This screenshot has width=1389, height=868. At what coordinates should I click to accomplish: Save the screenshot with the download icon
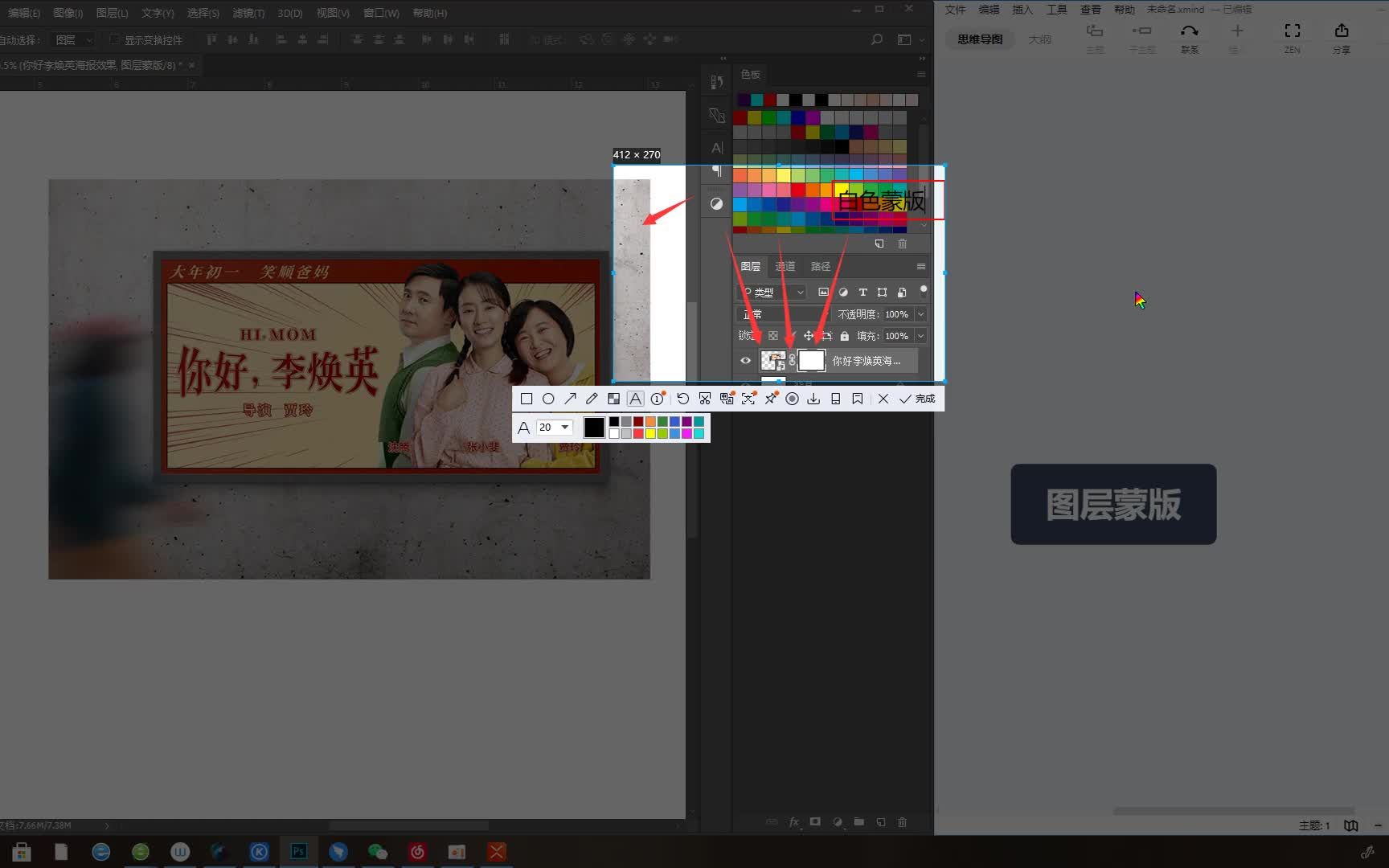coord(813,399)
